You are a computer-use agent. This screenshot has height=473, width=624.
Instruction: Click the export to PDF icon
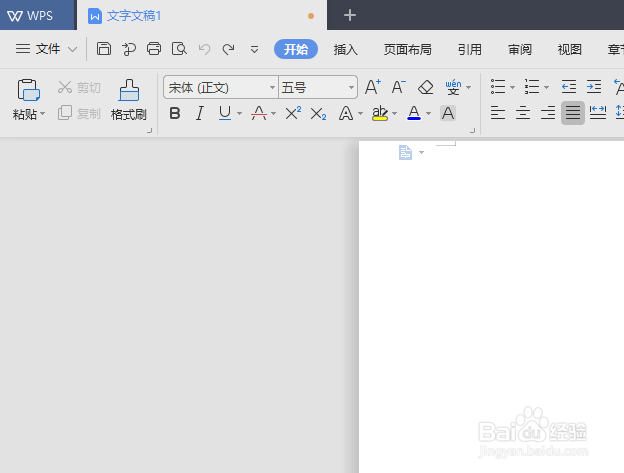[x=129, y=49]
